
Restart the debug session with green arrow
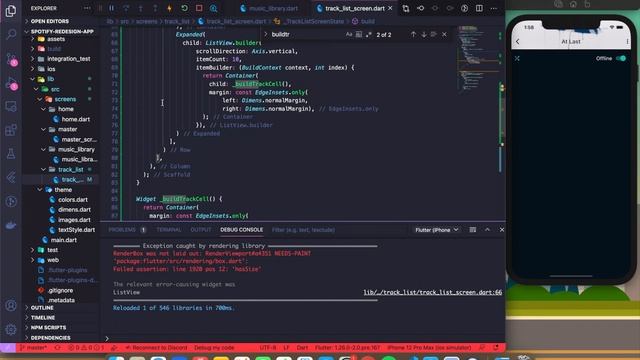coord(184,8)
